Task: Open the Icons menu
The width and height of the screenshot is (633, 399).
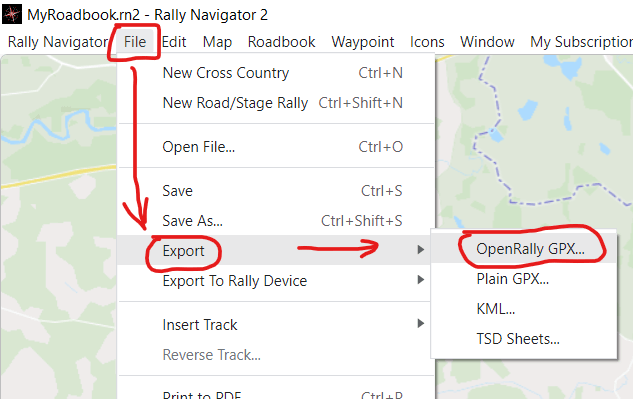Action: click(x=427, y=42)
